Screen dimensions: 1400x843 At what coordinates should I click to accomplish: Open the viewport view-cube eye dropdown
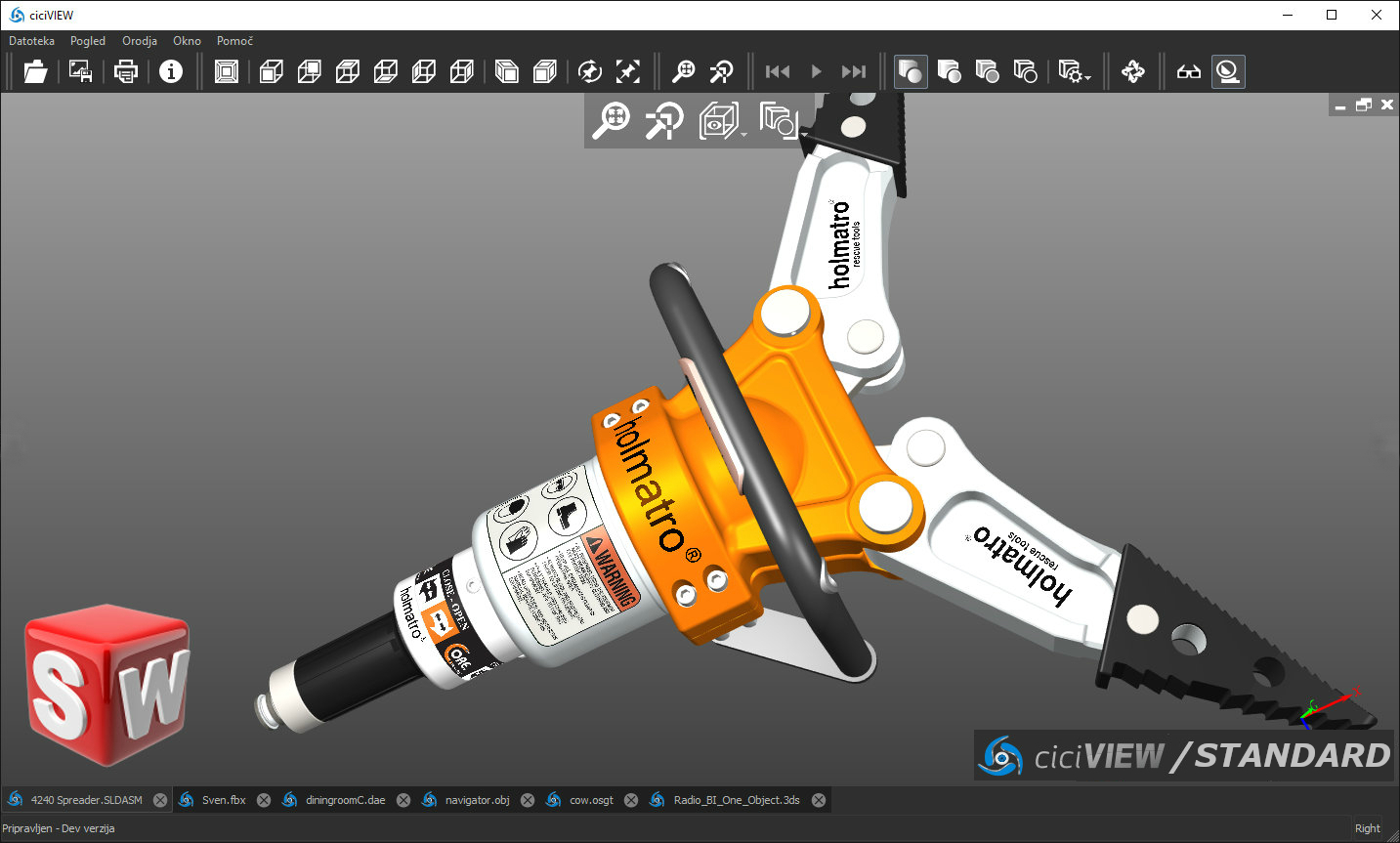pyautogui.click(x=722, y=121)
